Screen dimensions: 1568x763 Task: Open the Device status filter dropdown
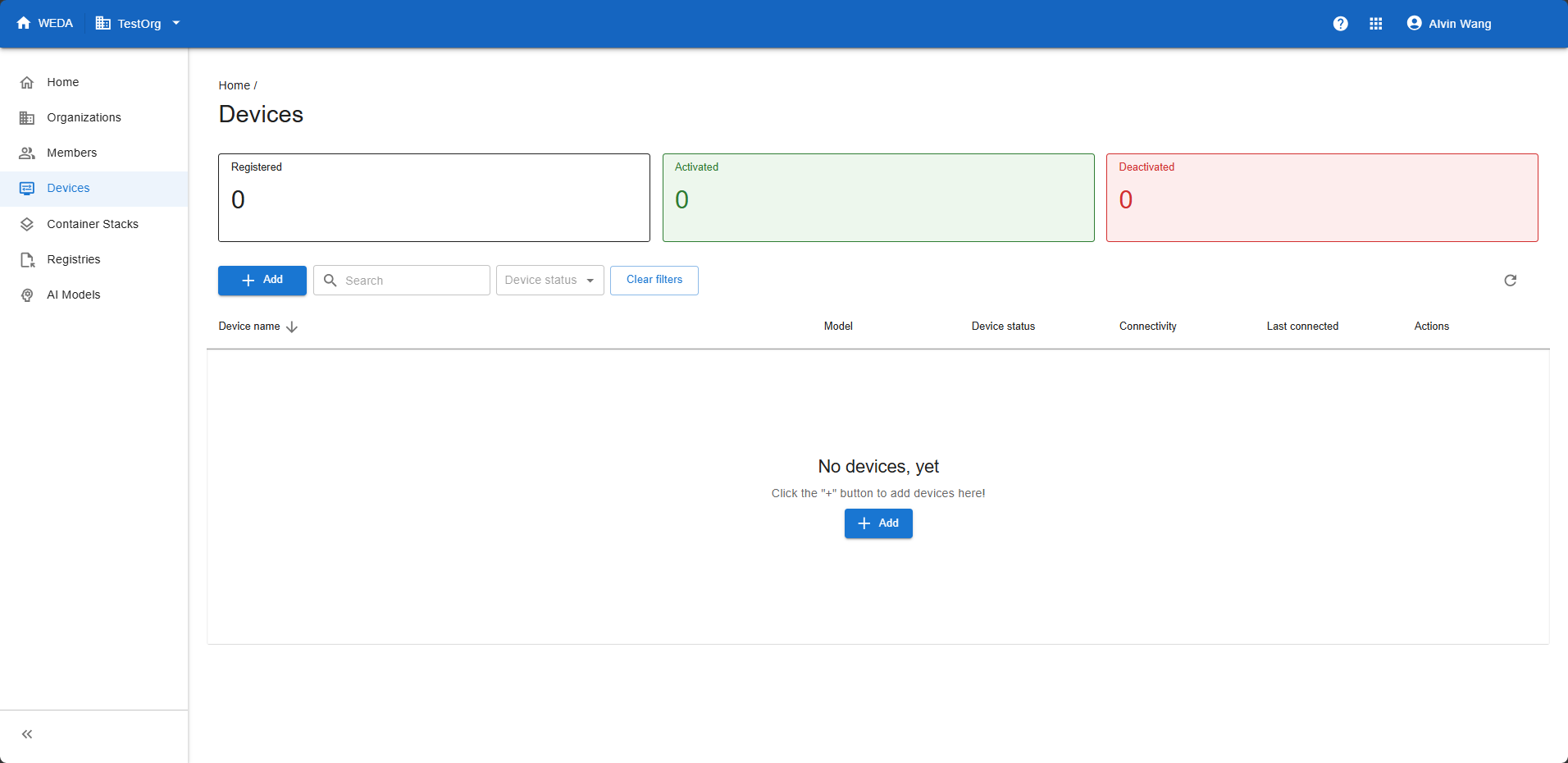[549, 281]
